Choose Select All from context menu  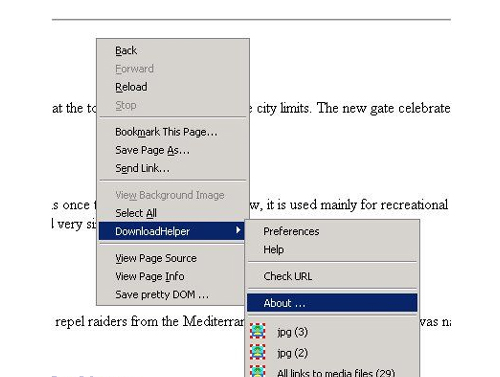[x=173, y=213]
